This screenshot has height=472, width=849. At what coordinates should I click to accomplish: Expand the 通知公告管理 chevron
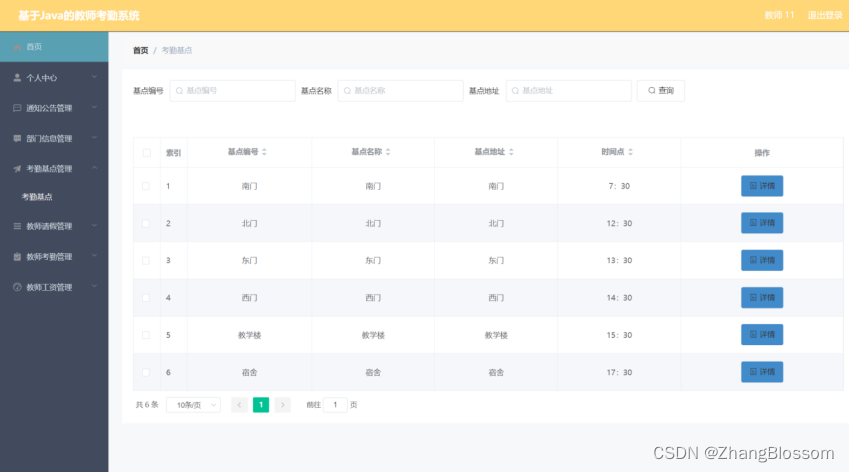[x=95, y=107]
